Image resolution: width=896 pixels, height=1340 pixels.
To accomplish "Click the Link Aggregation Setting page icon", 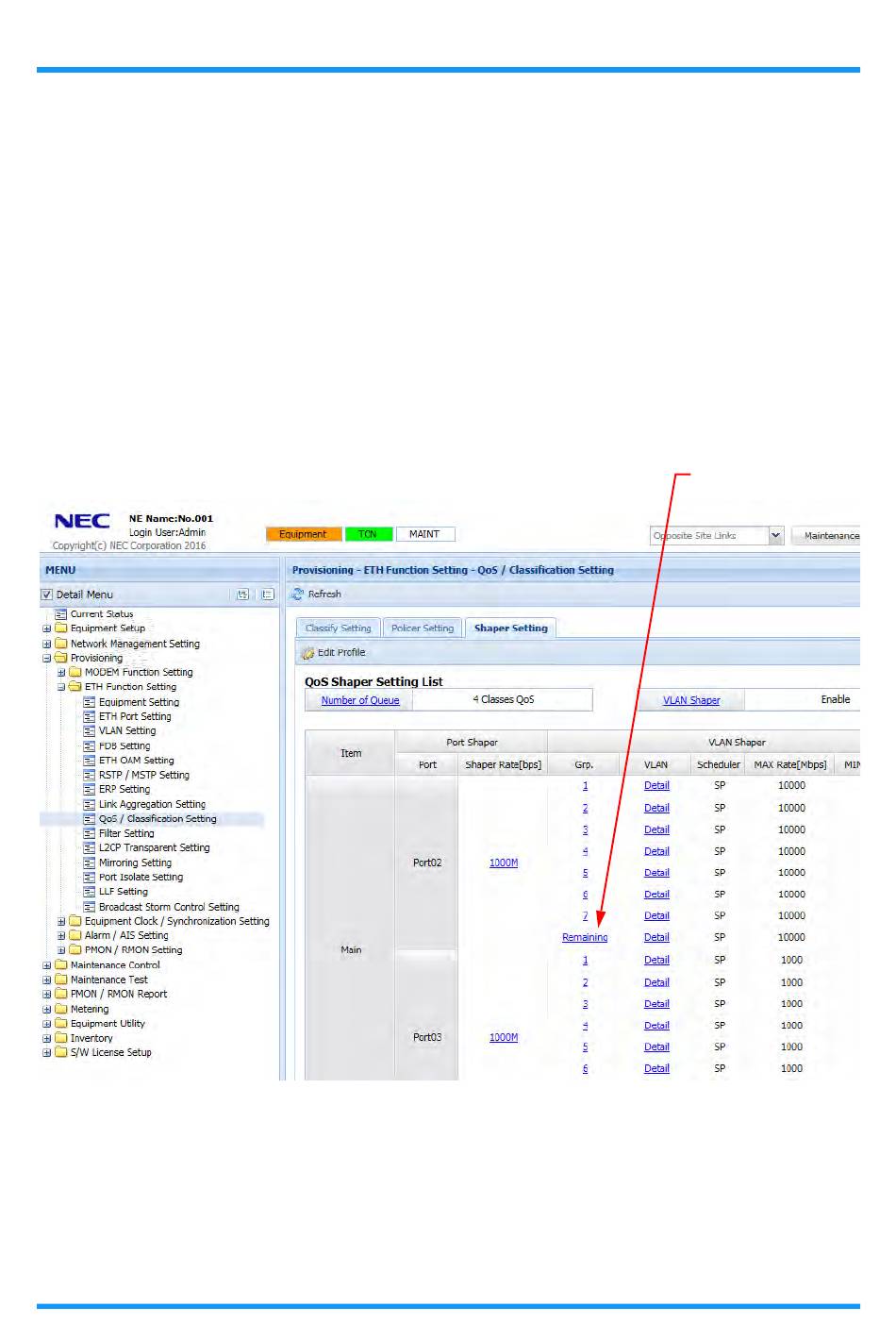I will [x=90, y=805].
